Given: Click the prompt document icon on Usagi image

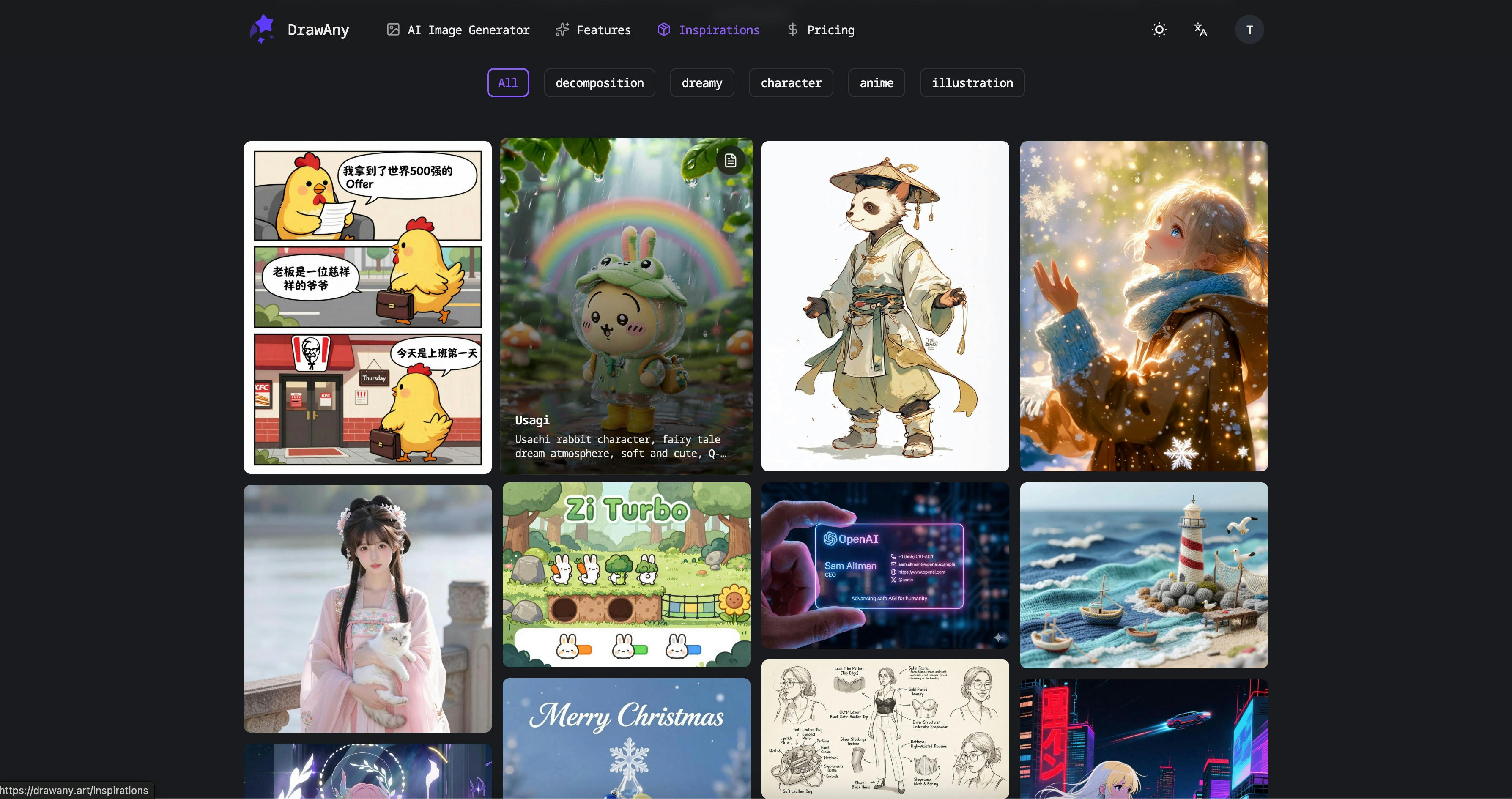Looking at the screenshot, I should pos(730,160).
